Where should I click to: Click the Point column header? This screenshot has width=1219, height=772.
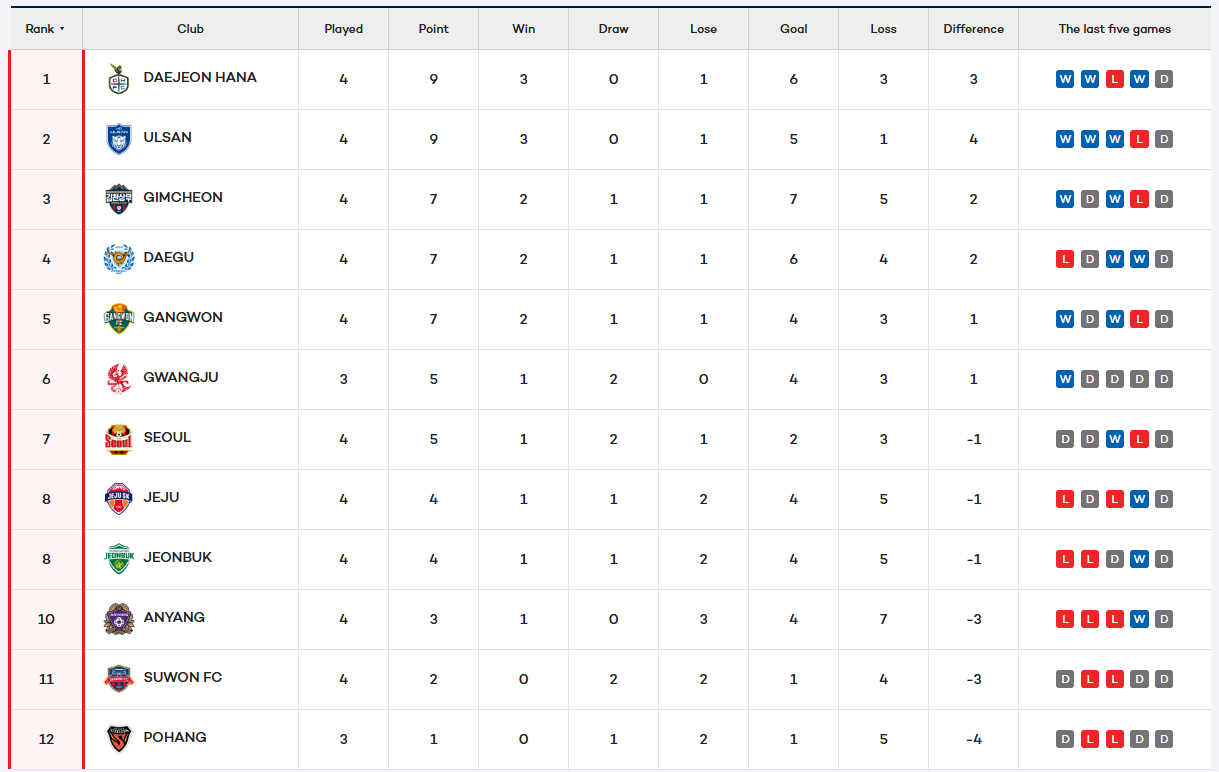pyautogui.click(x=433, y=29)
